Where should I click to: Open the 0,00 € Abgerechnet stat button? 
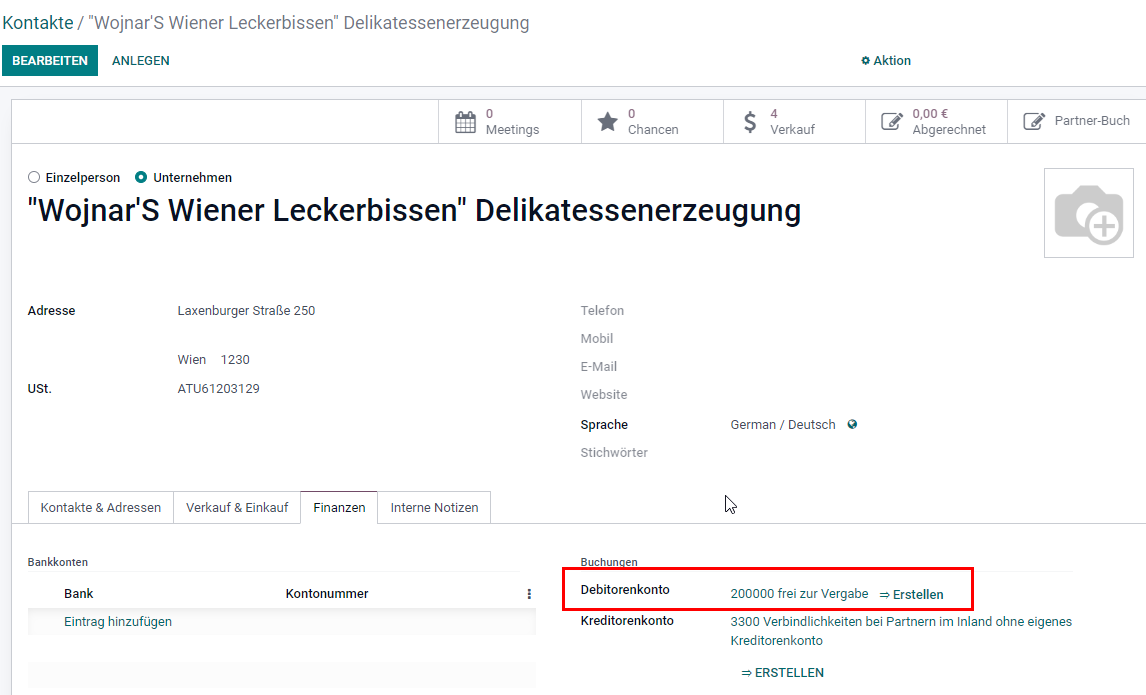coord(936,121)
